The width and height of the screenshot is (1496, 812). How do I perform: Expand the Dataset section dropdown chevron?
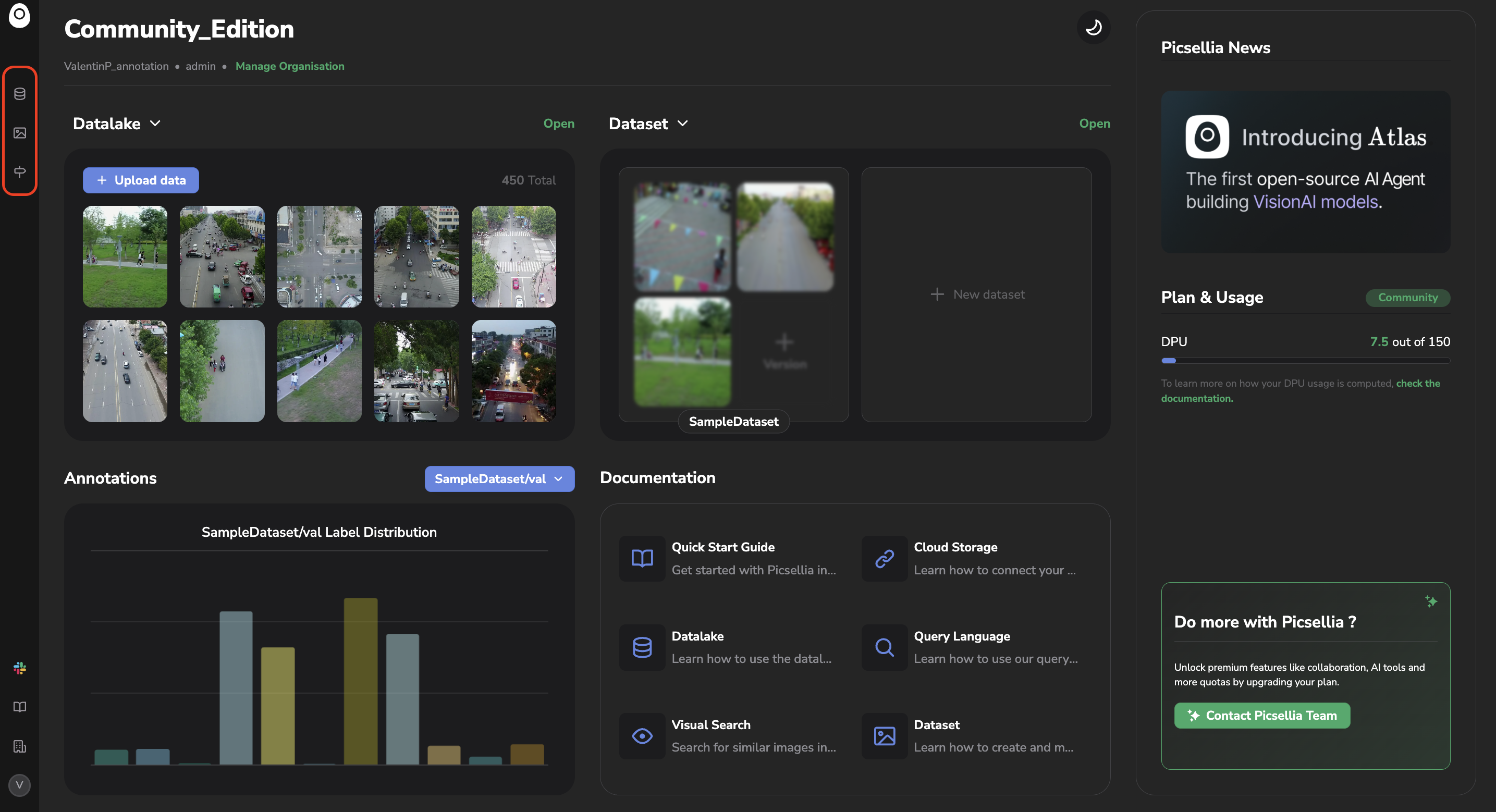[x=683, y=124]
